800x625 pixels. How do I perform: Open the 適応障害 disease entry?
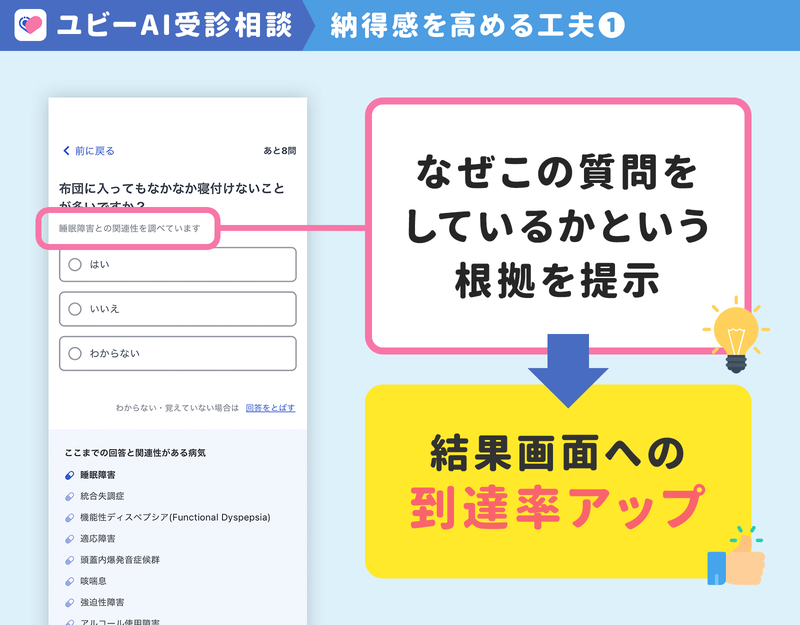click(98, 539)
